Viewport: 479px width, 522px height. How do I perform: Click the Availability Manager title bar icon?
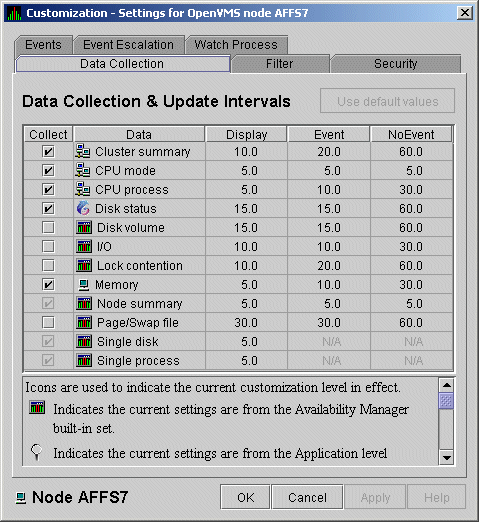pyautogui.click(x=14, y=14)
